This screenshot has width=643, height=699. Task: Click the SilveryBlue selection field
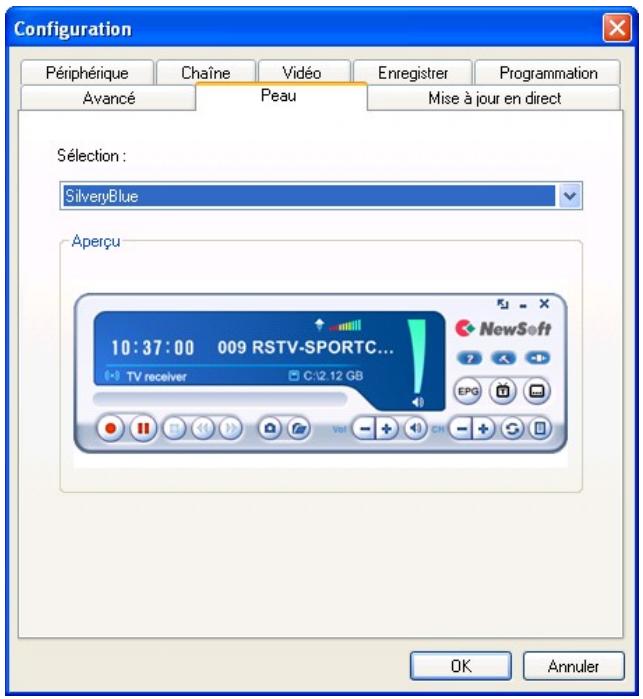[309, 196]
